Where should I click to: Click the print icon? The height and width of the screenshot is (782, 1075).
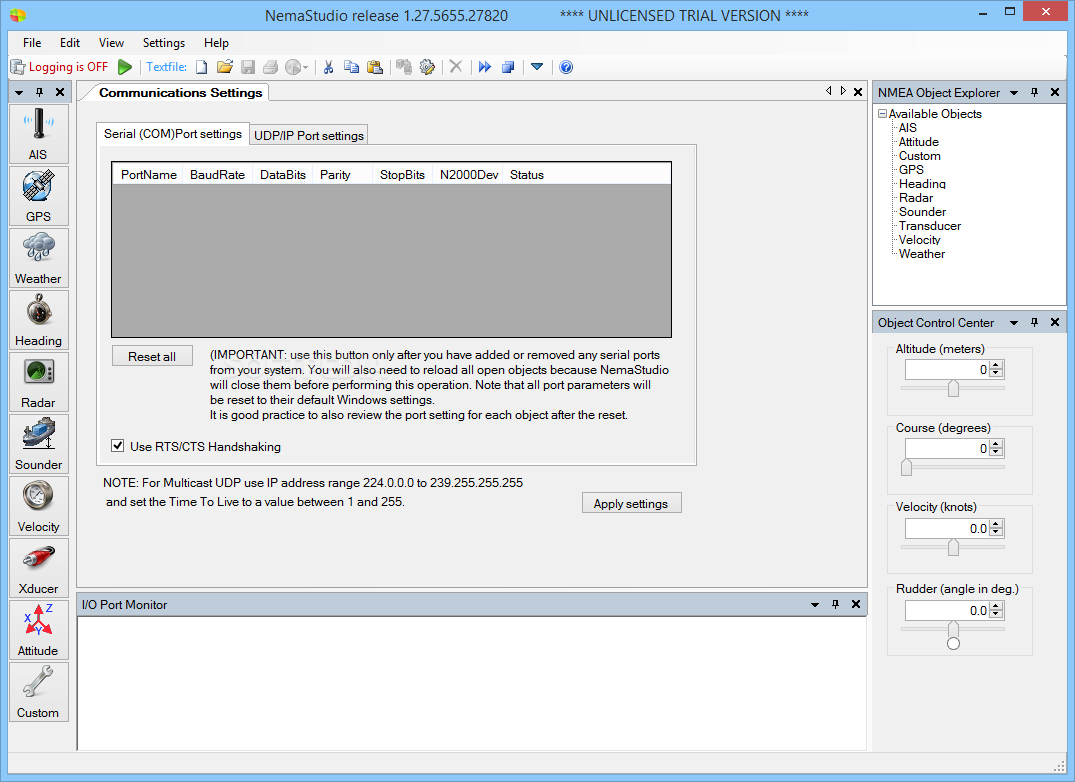(271, 67)
